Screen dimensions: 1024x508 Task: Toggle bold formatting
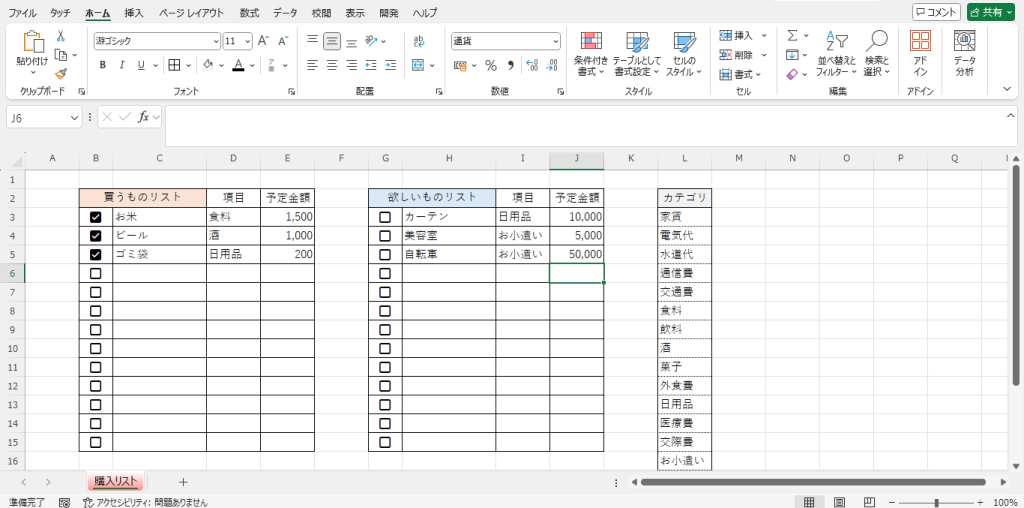pos(102,65)
